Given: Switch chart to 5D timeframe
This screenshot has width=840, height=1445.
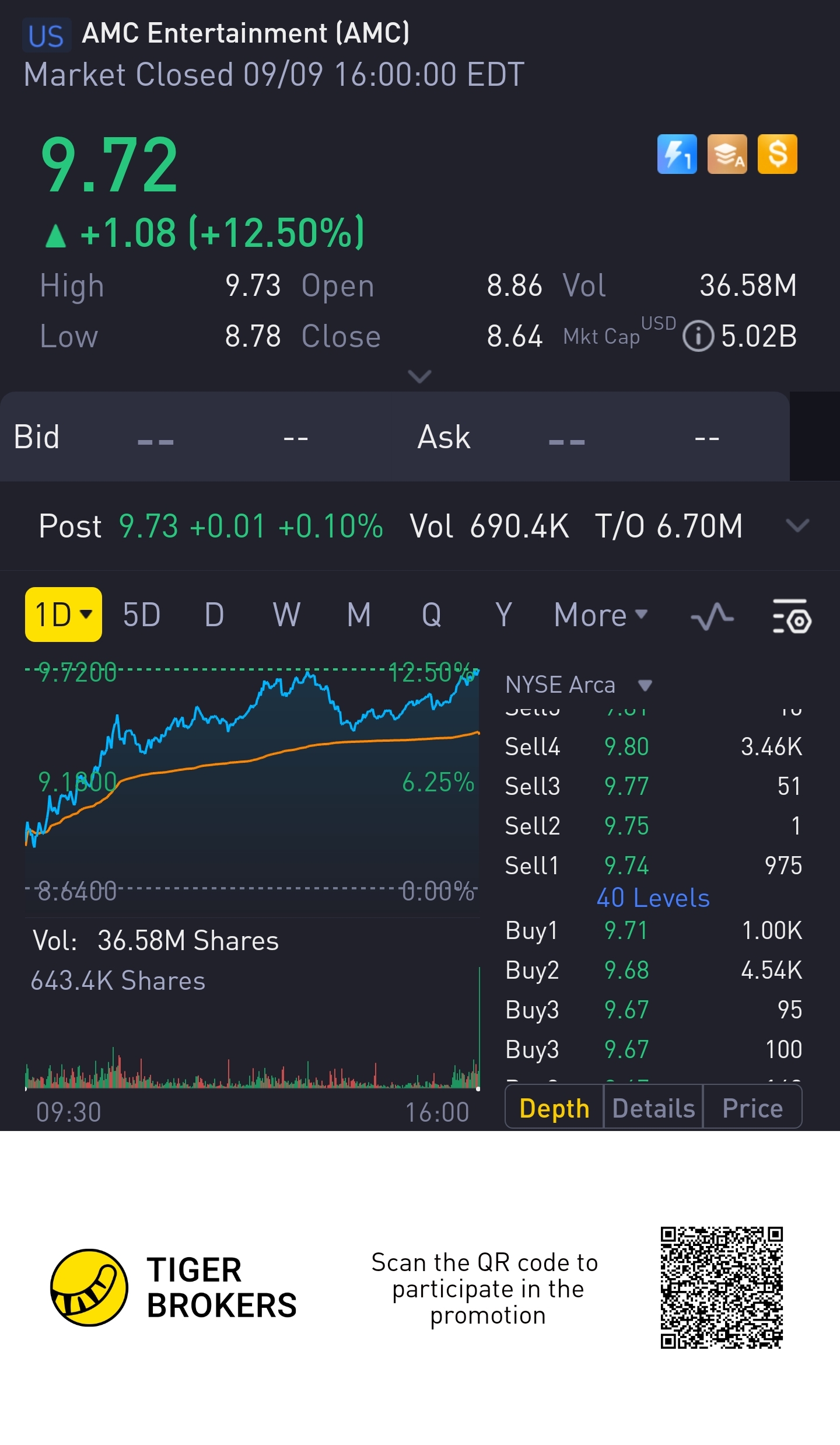Looking at the screenshot, I should (142, 615).
